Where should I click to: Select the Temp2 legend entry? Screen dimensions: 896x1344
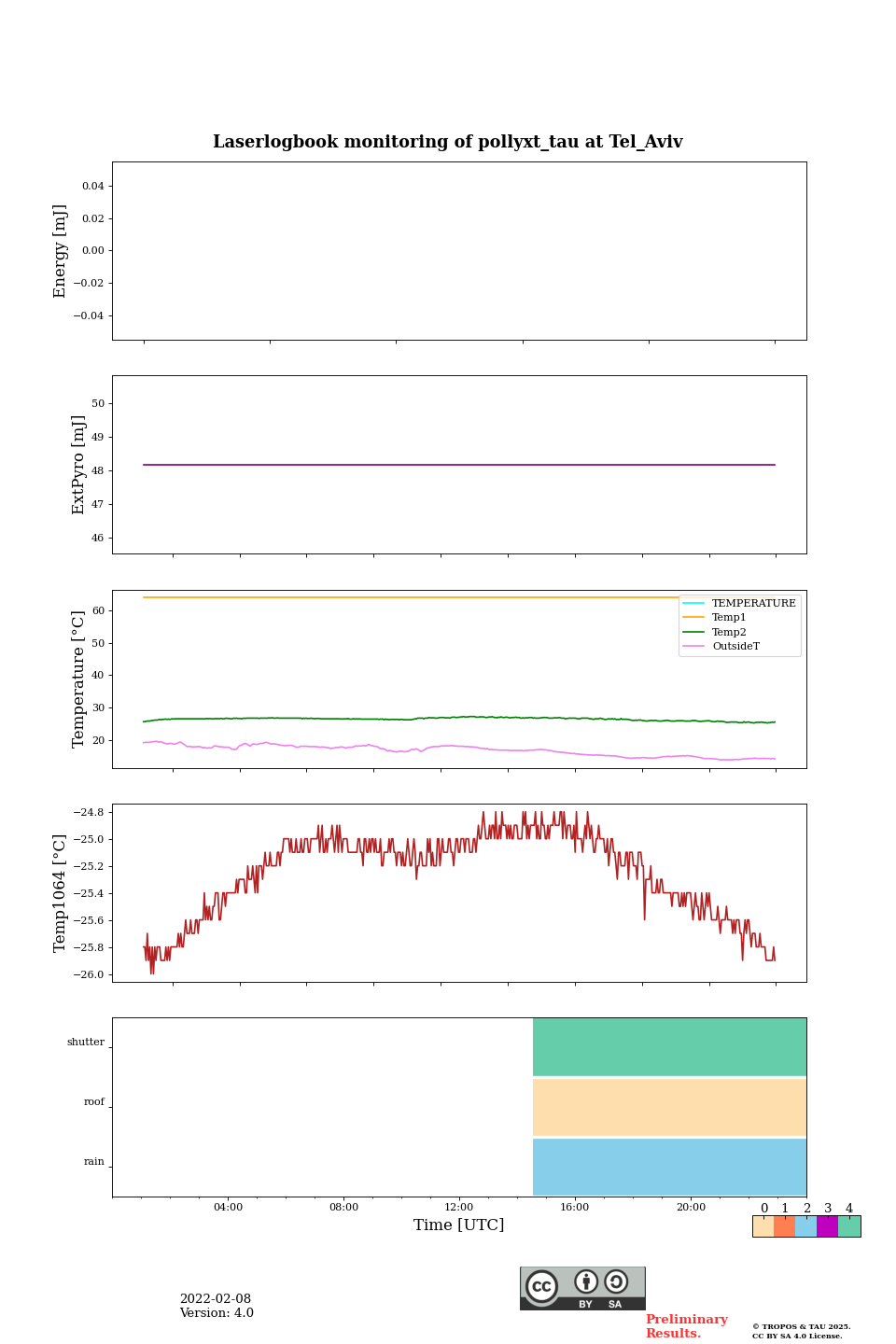(x=715, y=632)
